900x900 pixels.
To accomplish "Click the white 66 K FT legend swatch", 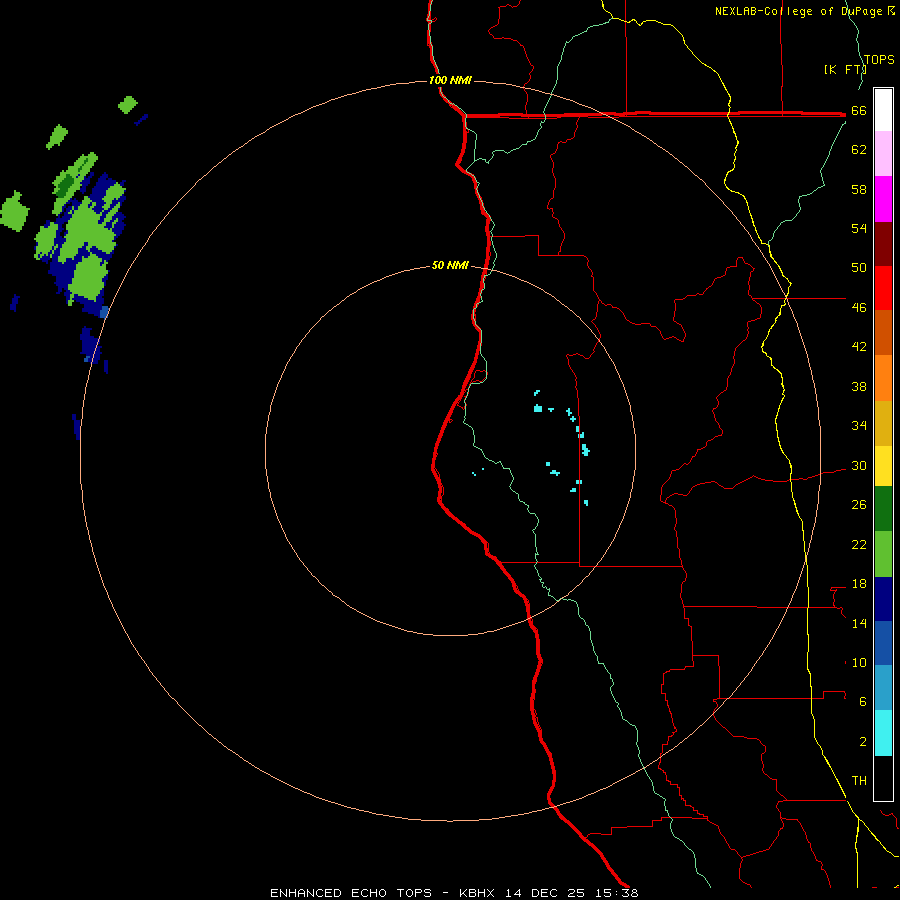I will [883, 110].
